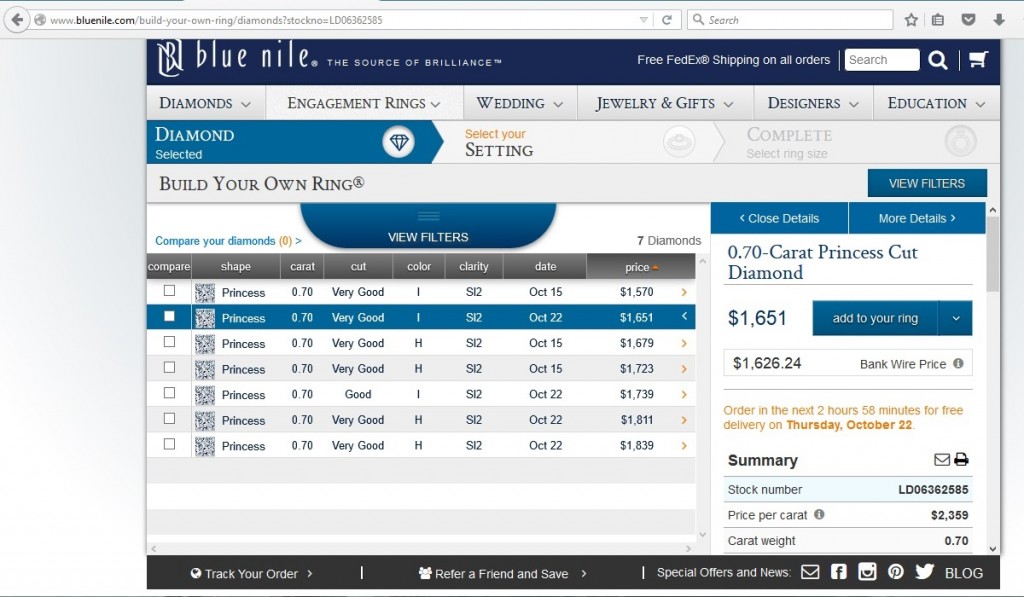The height and width of the screenshot is (597, 1024).
Task: Print the diamond summary via printer icon
Action: [961, 460]
